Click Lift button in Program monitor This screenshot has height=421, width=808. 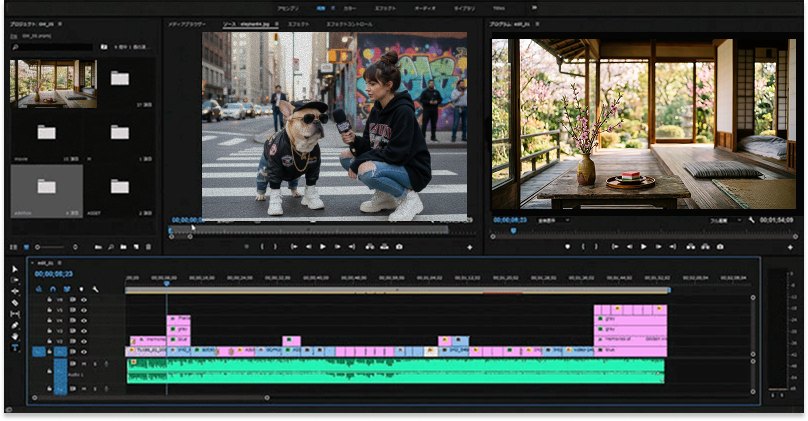(x=691, y=247)
